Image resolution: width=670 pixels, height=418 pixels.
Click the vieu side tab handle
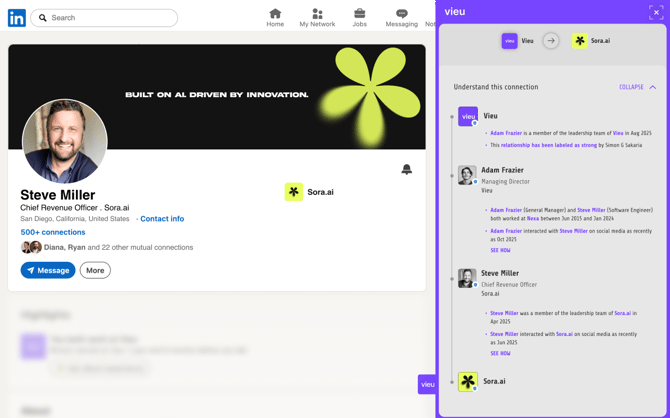point(427,384)
